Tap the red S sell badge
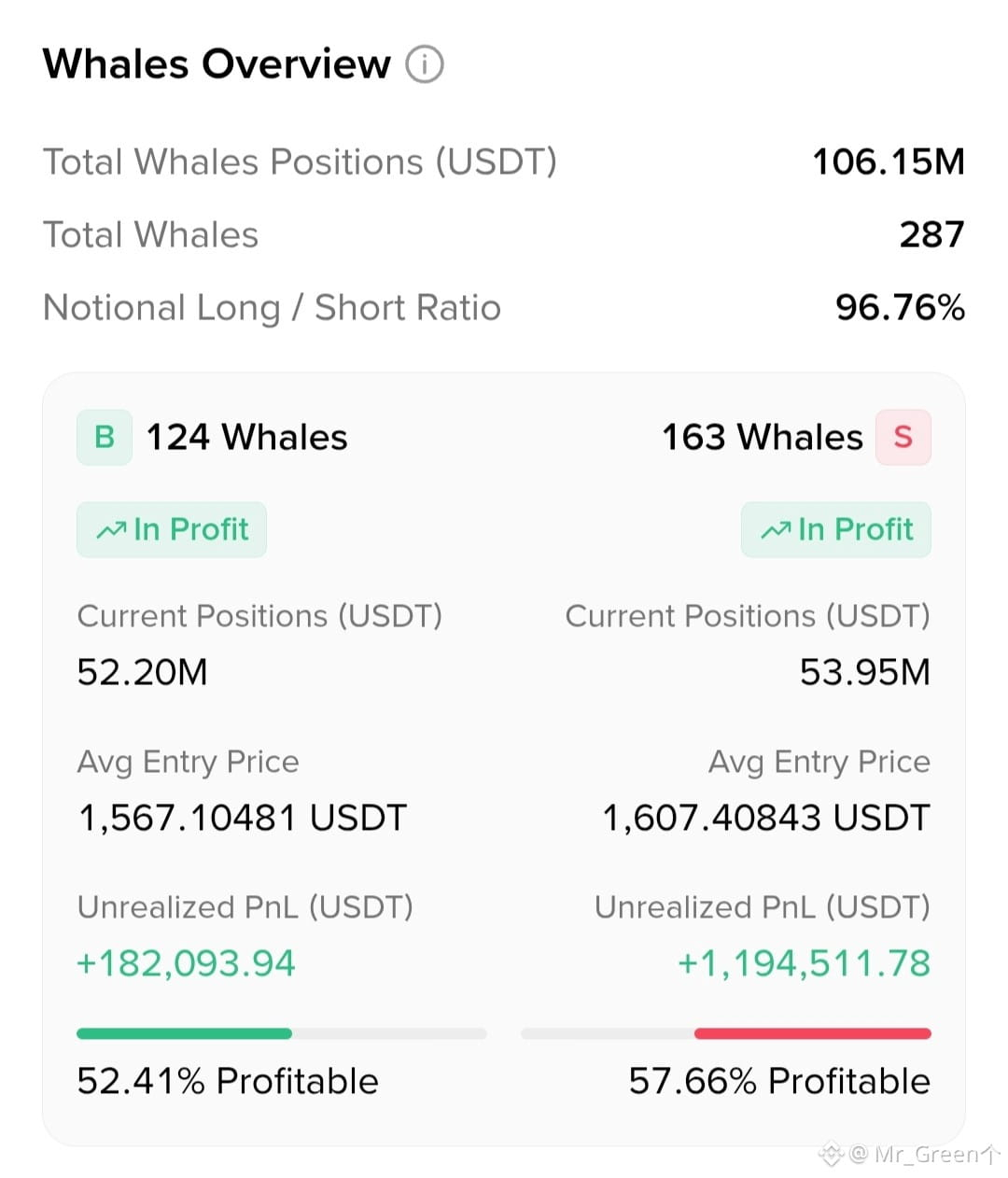 pyautogui.click(x=903, y=437)
